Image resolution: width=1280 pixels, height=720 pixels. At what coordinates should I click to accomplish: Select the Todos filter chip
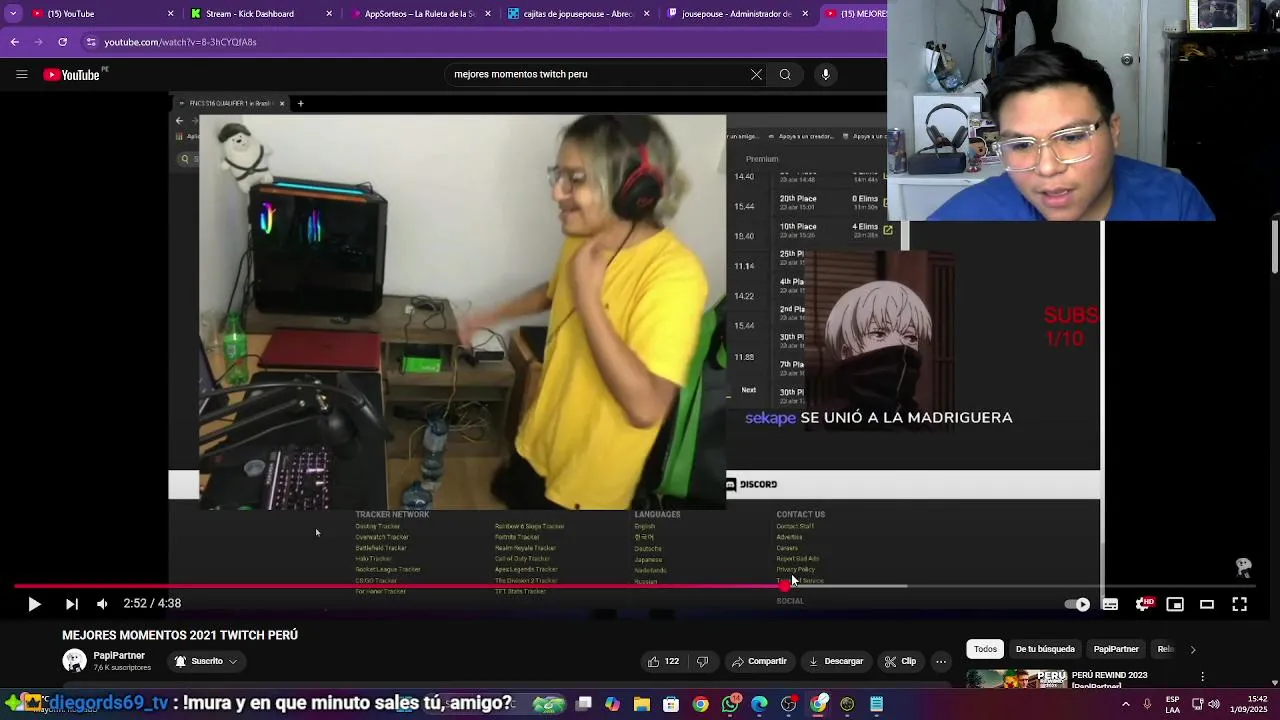[x=986, y=649]
